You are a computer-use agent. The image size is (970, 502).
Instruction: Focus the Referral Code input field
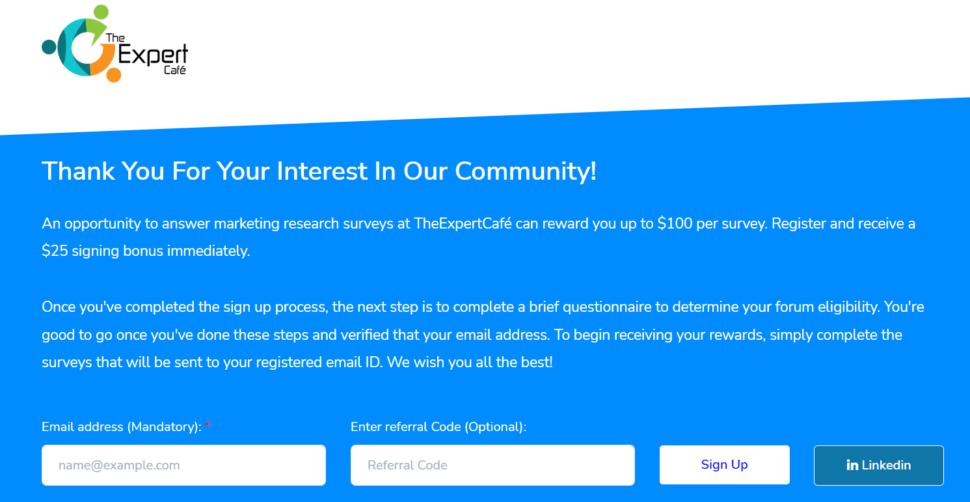492,465
